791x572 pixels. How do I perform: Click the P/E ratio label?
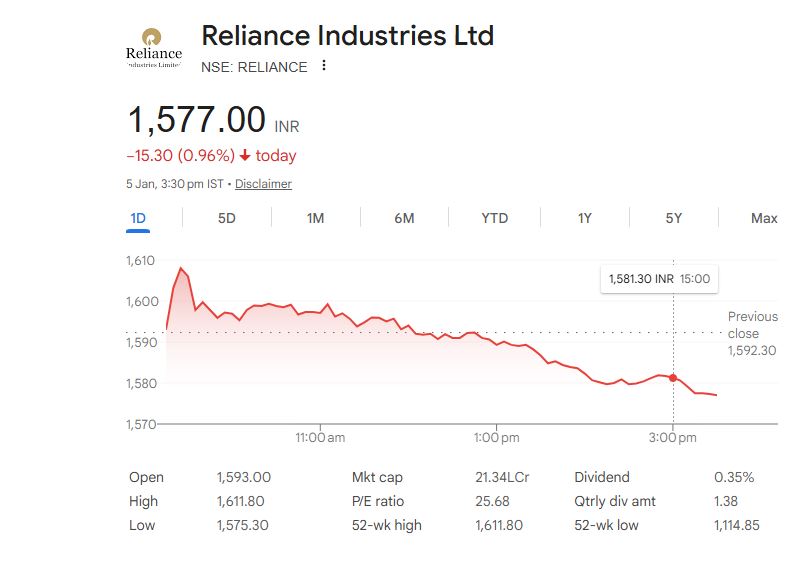click(x=378, y=501)
